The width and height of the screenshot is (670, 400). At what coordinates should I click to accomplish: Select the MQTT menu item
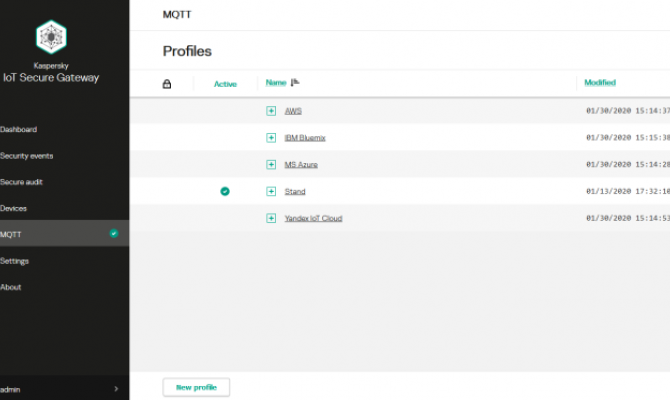[65, 234]
